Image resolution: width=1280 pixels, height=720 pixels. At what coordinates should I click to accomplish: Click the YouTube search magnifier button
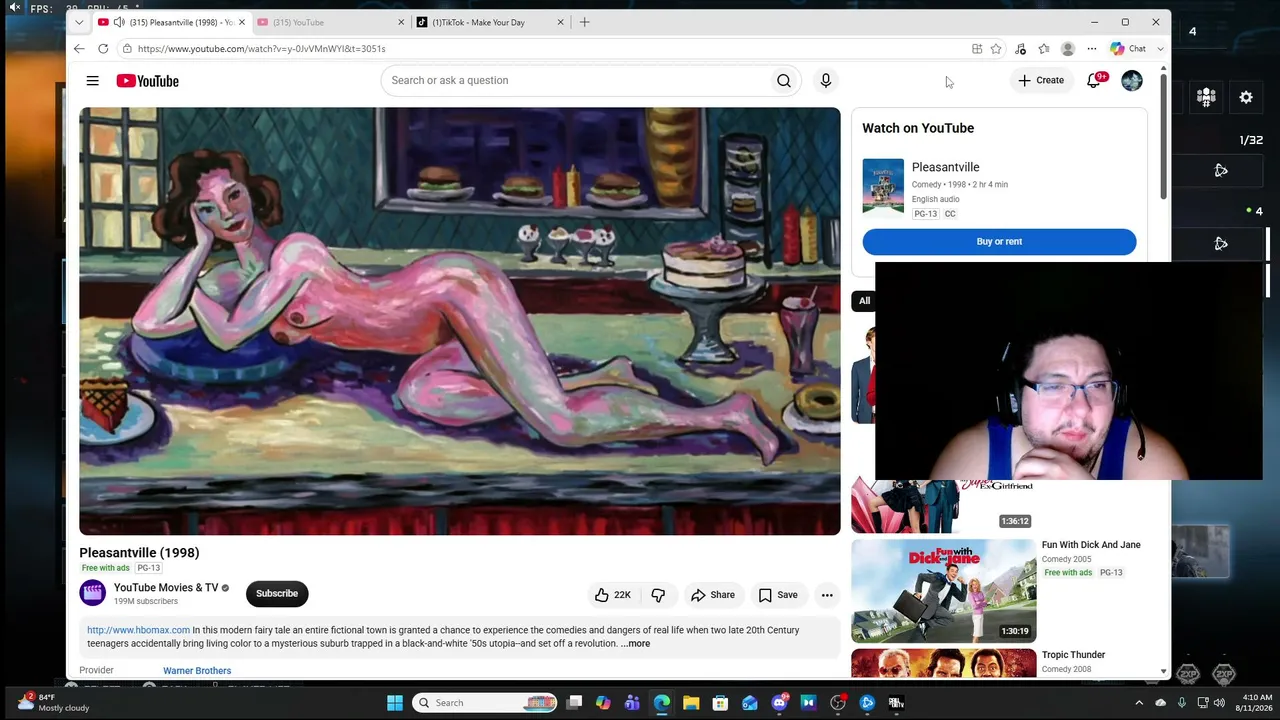[x=784, y=81]
